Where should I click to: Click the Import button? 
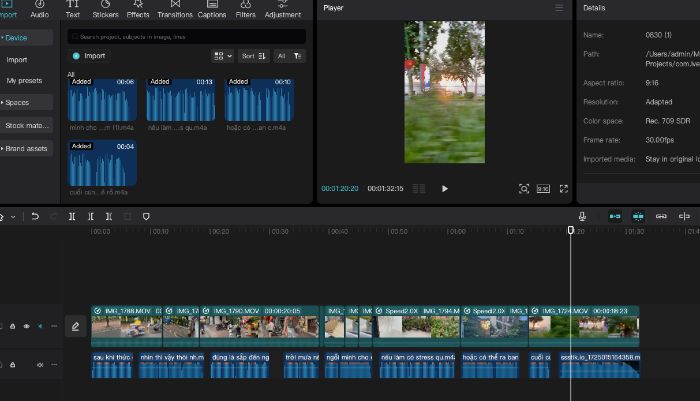(x=89, y=56)
